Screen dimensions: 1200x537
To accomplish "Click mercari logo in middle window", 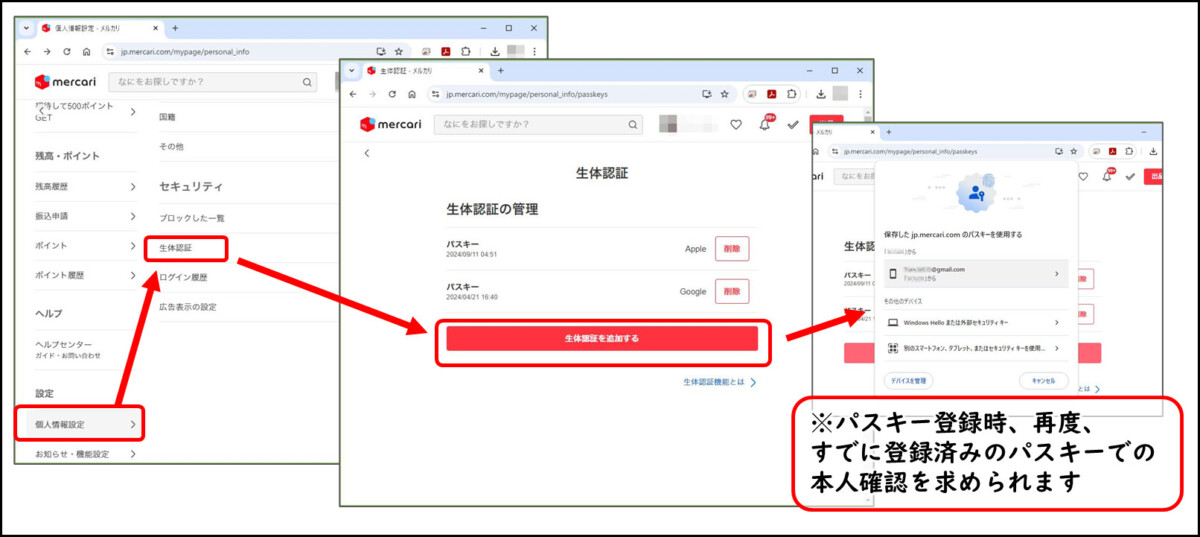I will pos(390,125).
